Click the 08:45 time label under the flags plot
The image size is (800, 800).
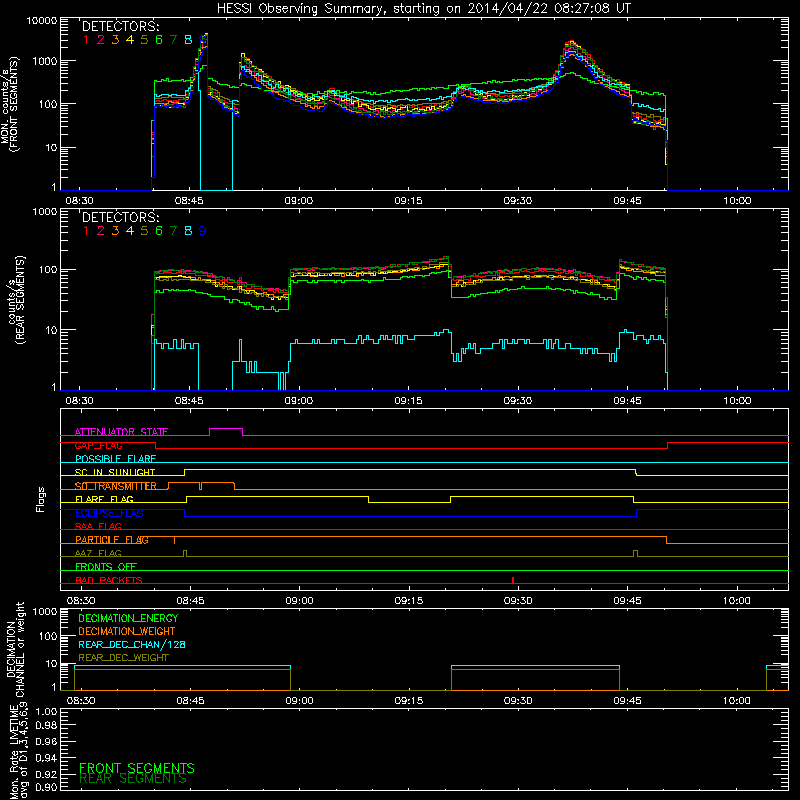point(190,601)
